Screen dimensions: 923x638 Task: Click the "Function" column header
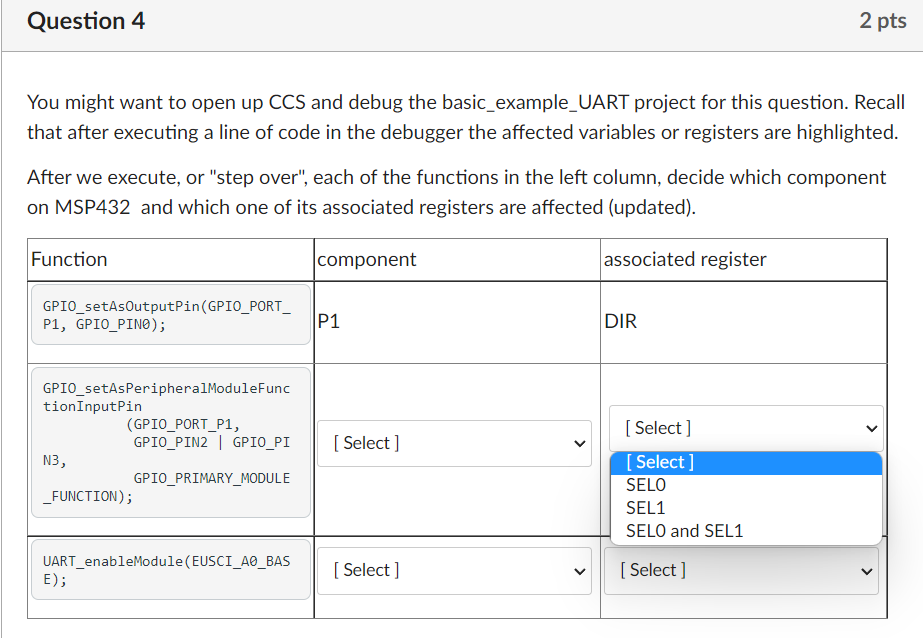click(69, 259)
